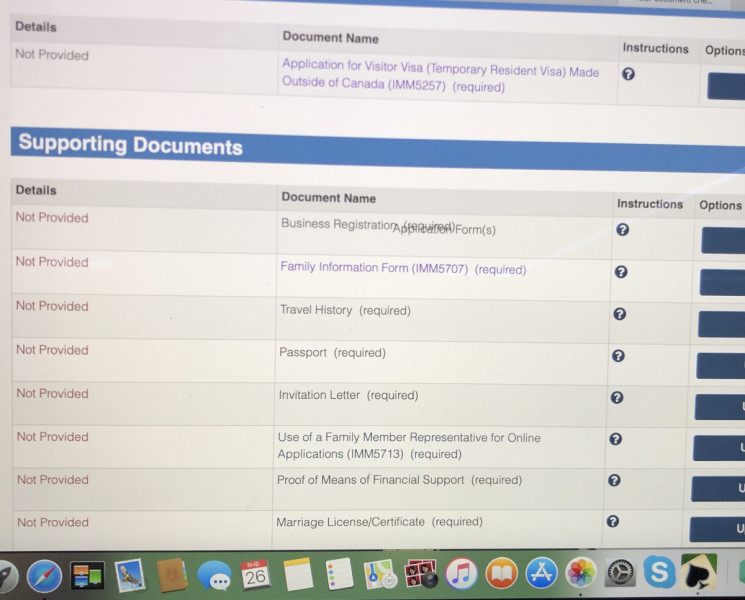
Task: Open the Family Information Form (IMM5707) link
Action: (x=402, y=268)
